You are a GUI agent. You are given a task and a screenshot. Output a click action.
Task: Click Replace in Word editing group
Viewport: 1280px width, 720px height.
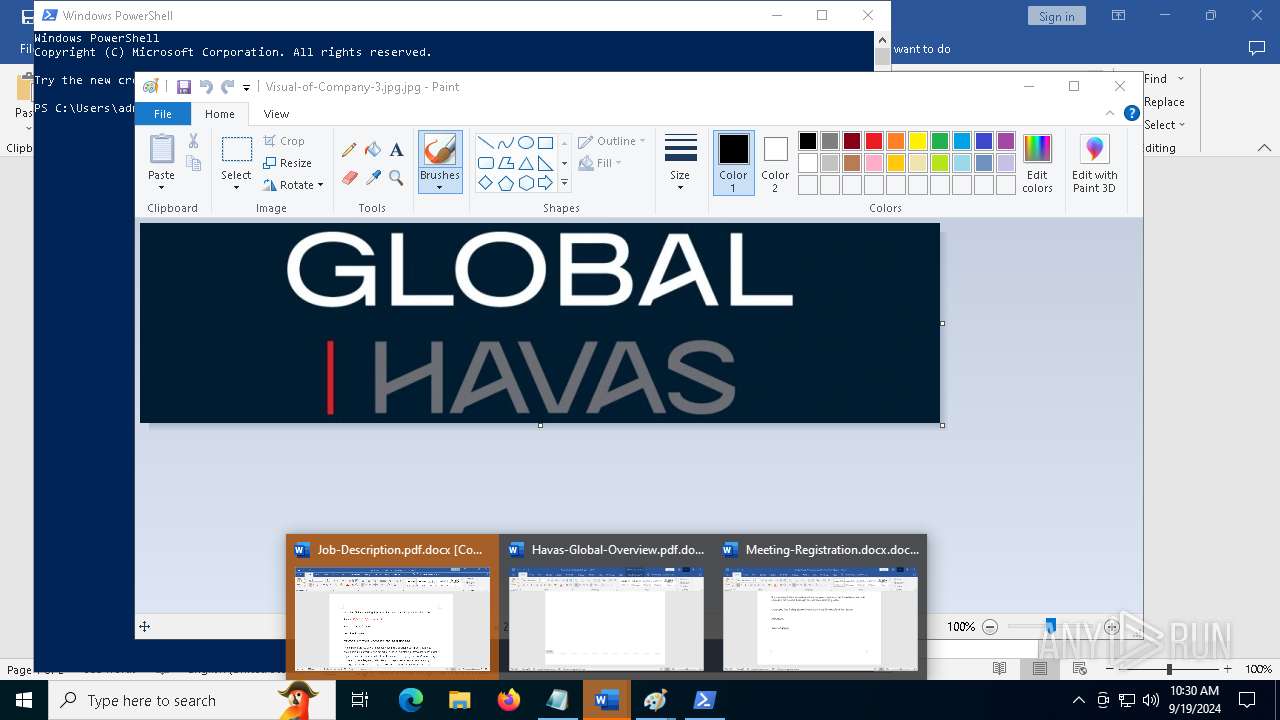(1164, 102)
